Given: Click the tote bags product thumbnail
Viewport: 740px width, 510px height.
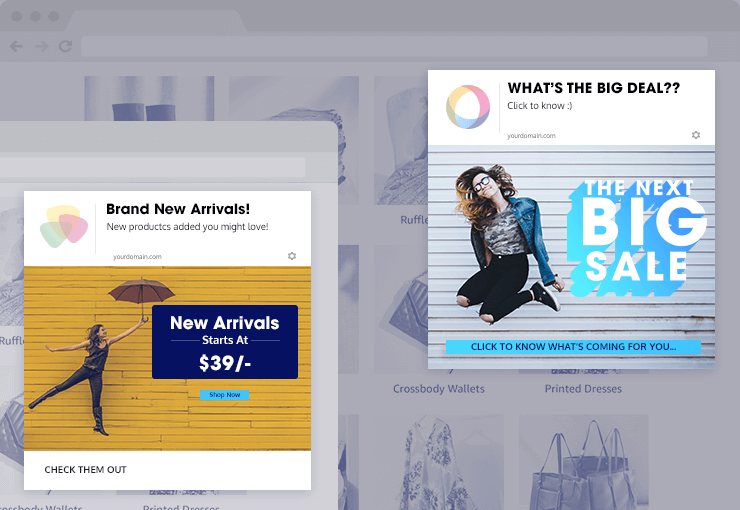Looking at the screenshot, I should click(x=584, y=462).
